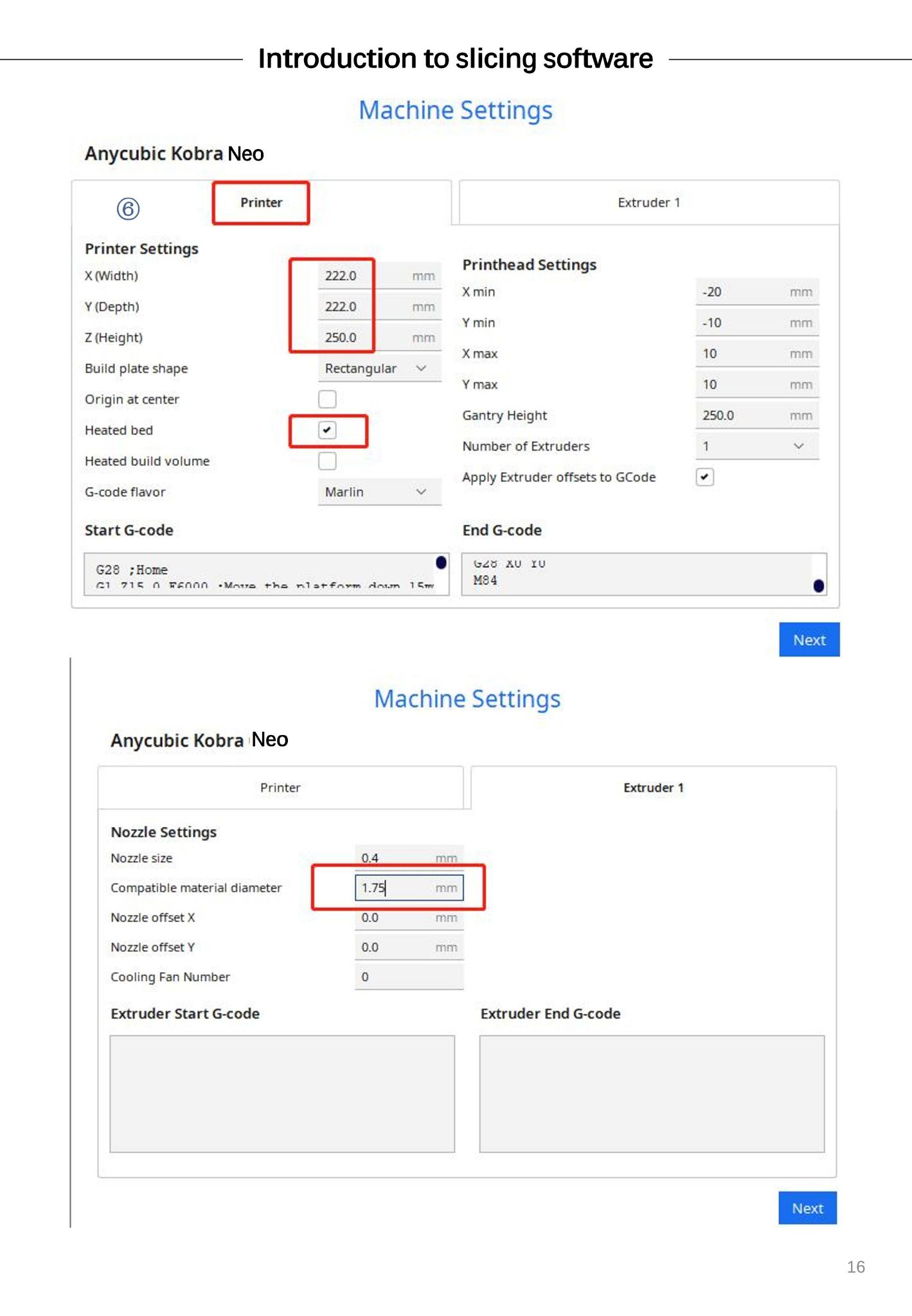Click the Extruder Start G-code text area
The width and height of the screenshot is (912, 1316).
282,1094
